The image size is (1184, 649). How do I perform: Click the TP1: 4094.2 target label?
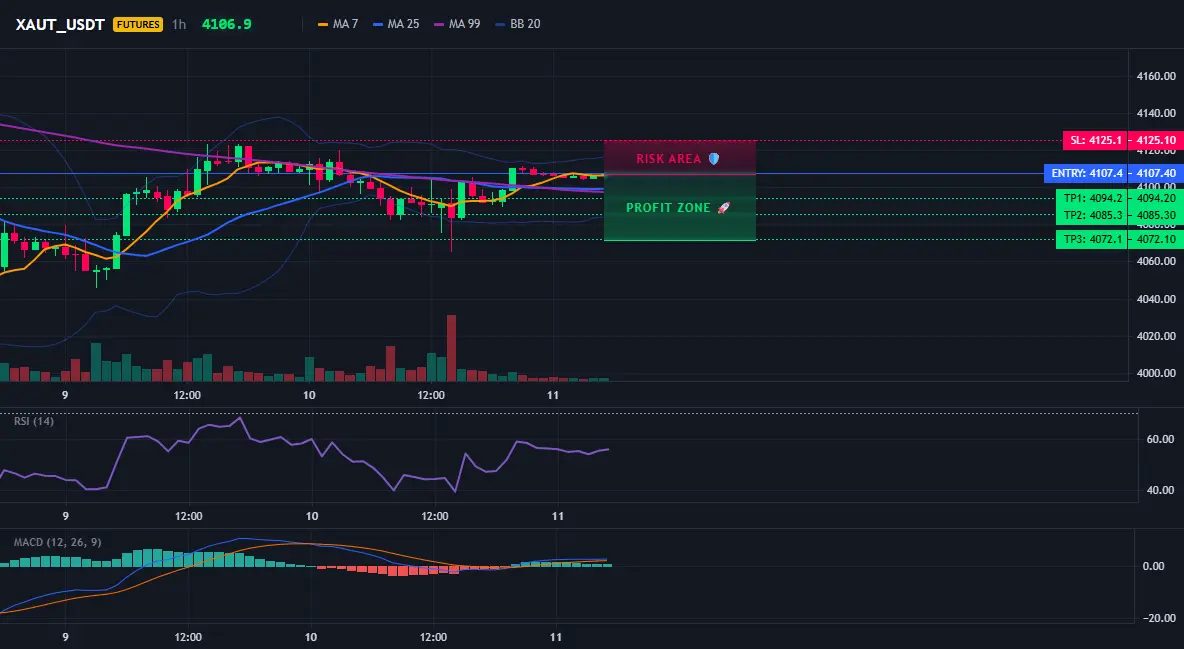tap(1093, 198)
